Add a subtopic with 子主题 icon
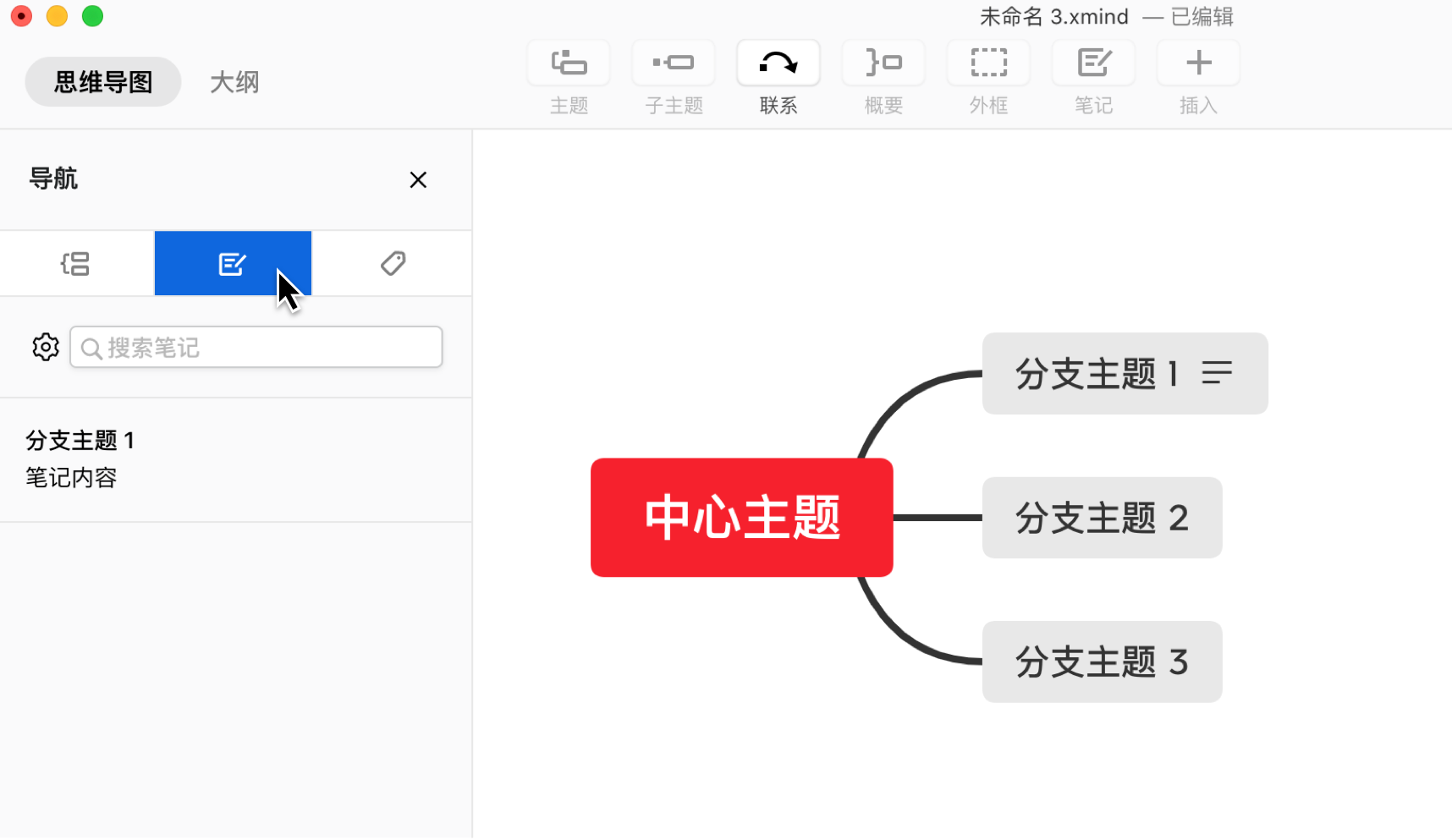1452x840 pixels. pos(674,63)
